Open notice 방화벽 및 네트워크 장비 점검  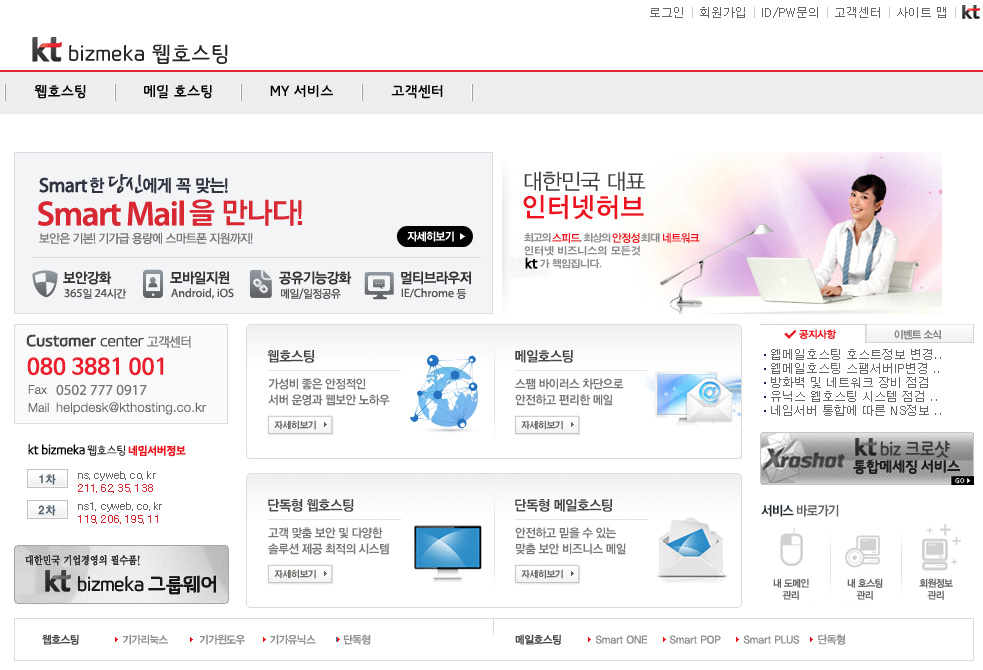pyautogui.click(x=849, y=382)
